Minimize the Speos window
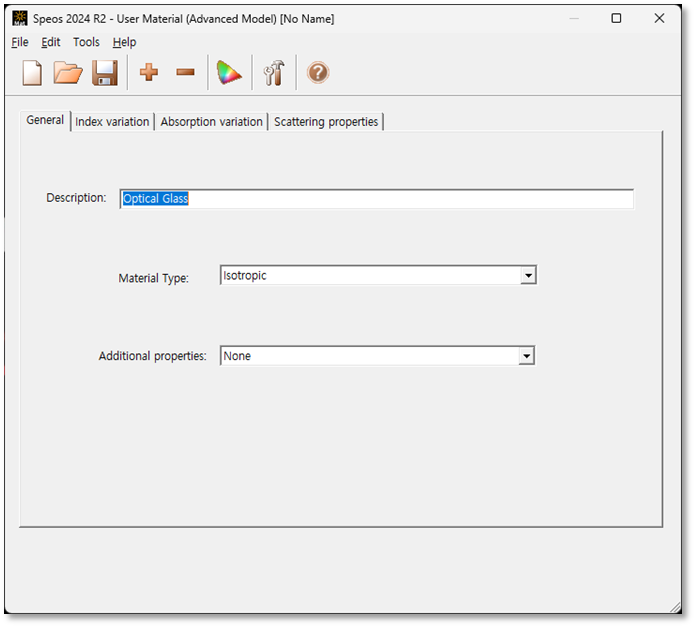Image resolution: width=695 pixels, height=627 pixels. pos(574,18)
